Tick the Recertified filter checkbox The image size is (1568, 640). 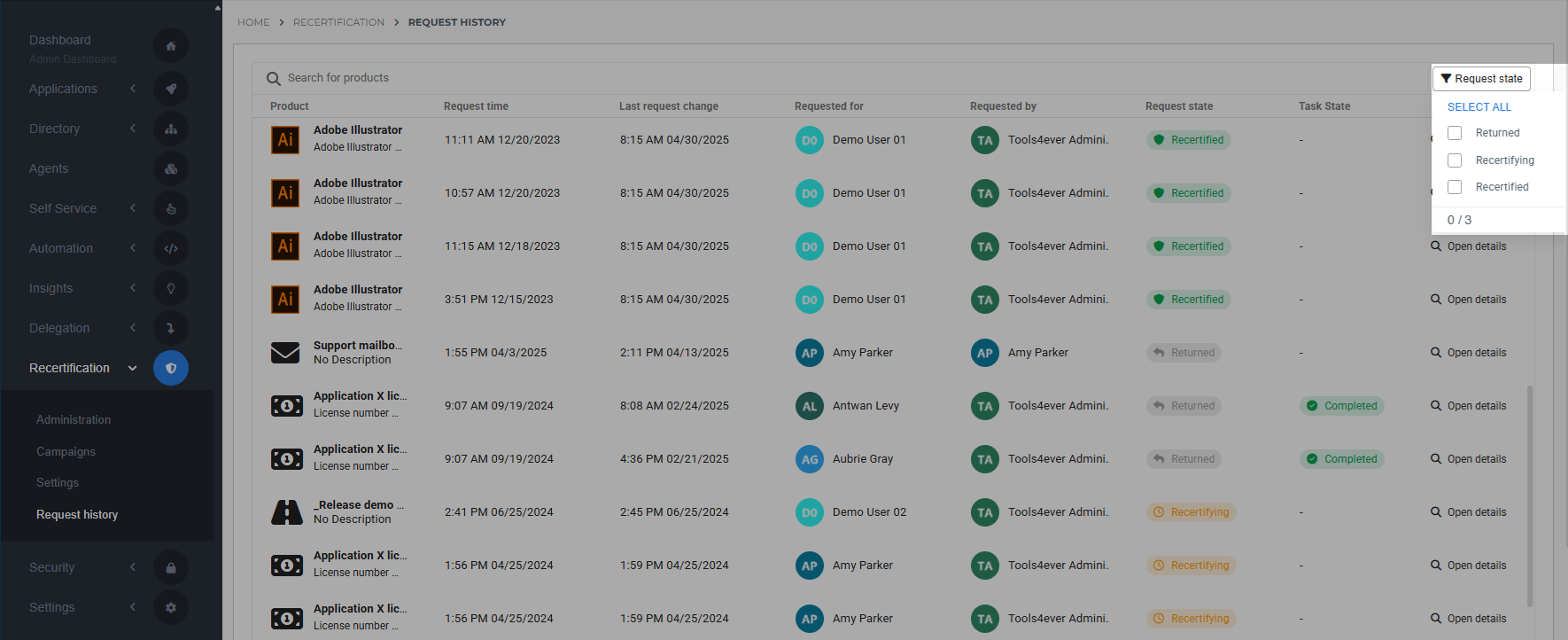tap(1455, 187)
